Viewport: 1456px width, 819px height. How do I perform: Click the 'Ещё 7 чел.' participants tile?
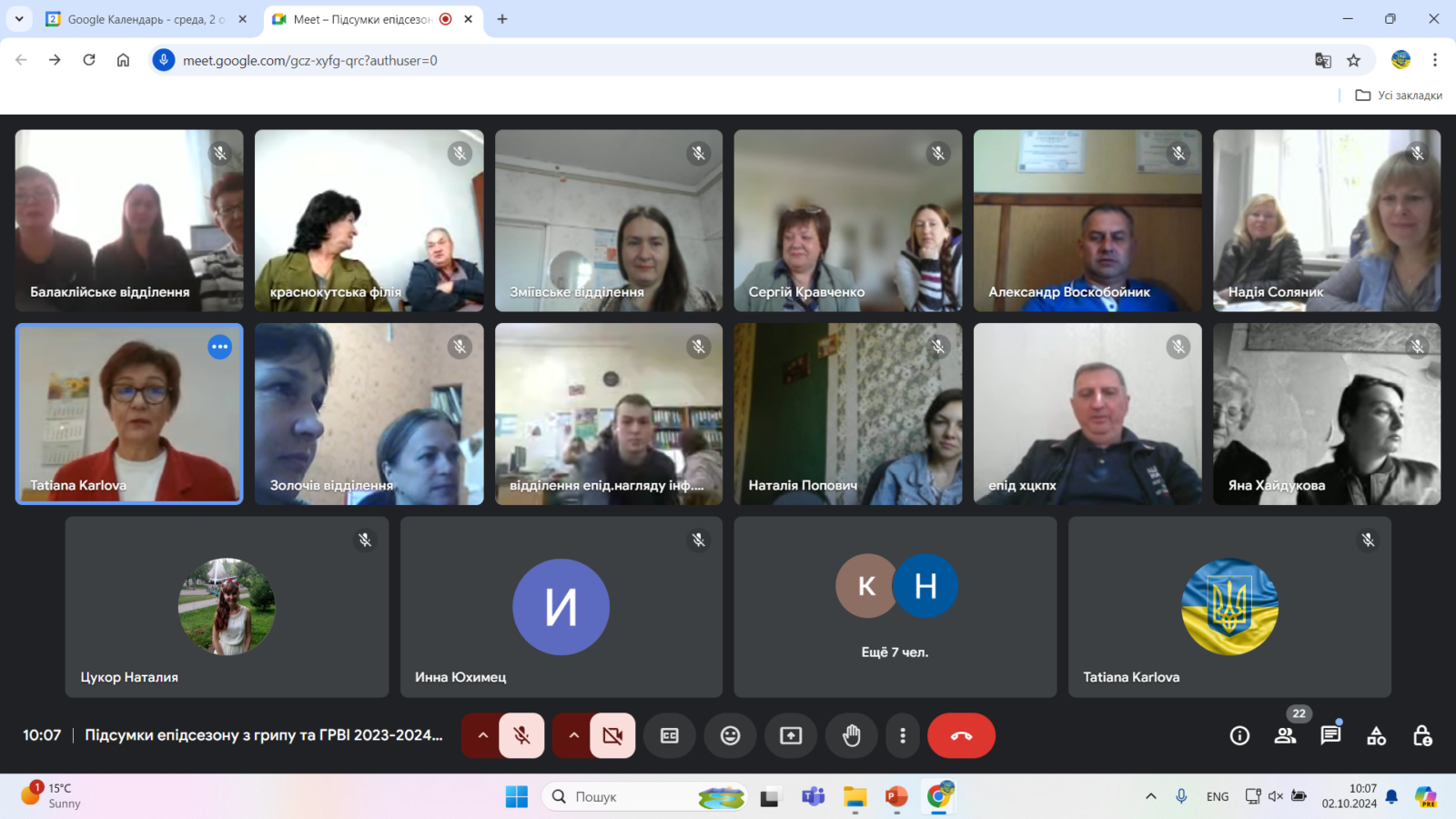pyautogui.click(x=895, y=607)
